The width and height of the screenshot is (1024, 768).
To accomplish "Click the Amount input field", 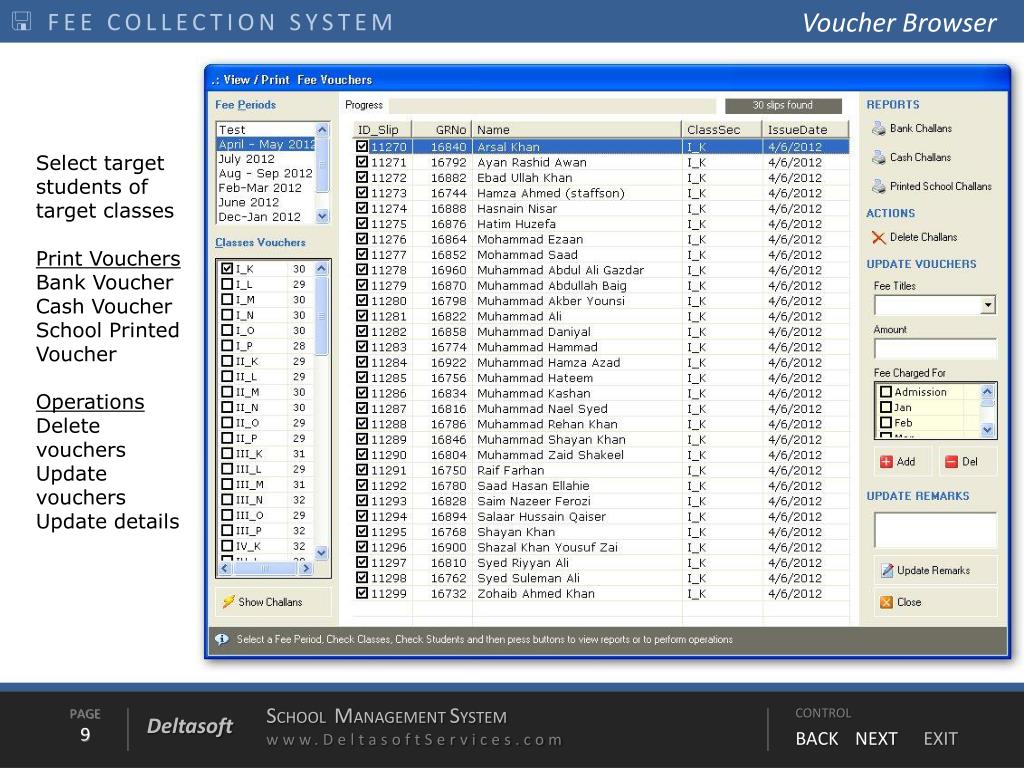I will 935,348.
